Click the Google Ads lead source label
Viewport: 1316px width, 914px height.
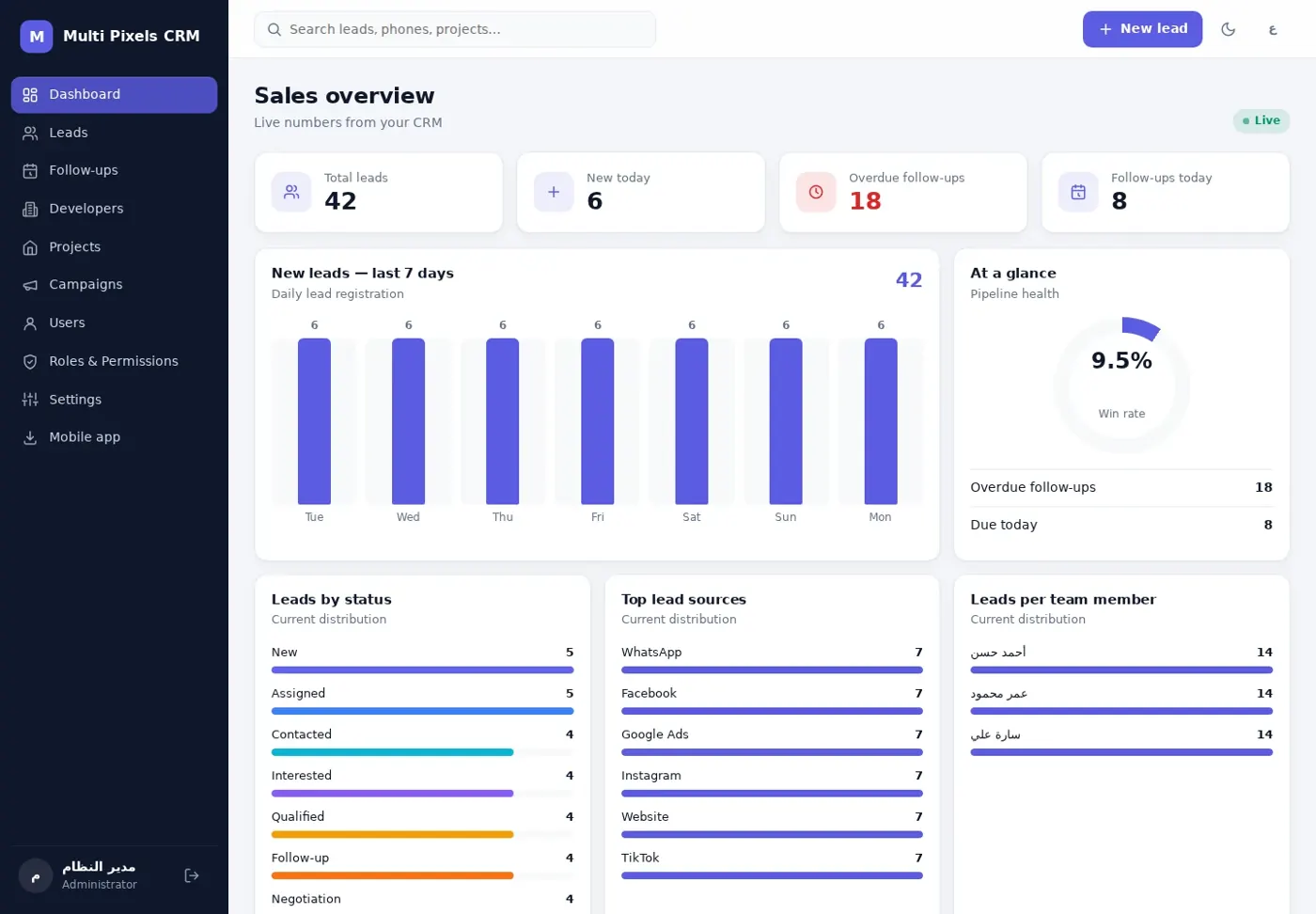[x=655, y=734]
